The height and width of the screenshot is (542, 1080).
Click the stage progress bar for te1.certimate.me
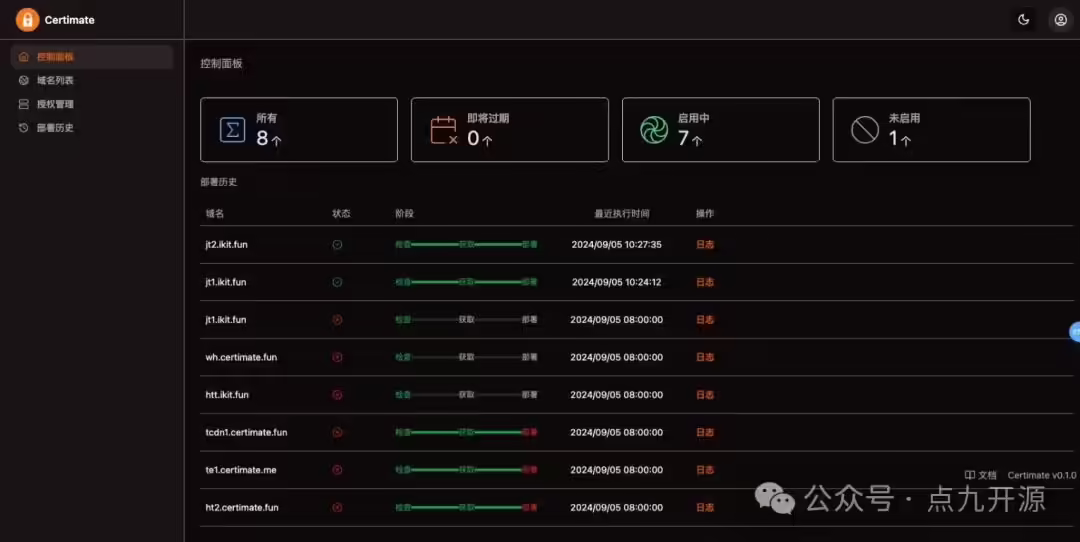tap(466, 470)
